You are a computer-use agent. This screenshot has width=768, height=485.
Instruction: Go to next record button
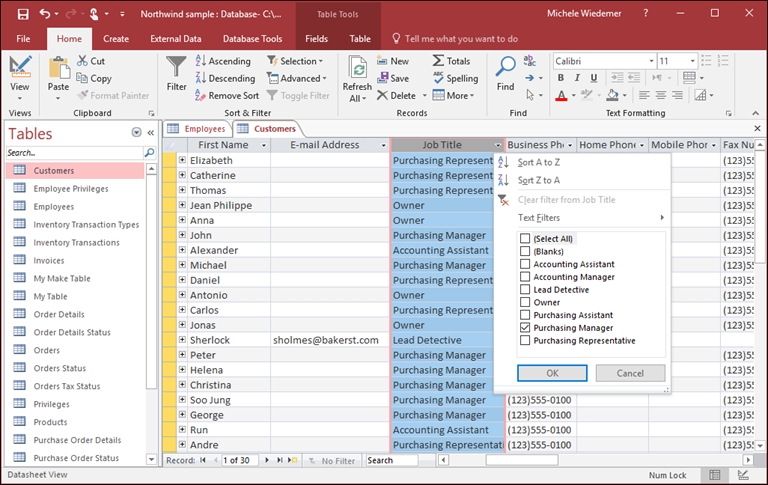click(267, 460)
